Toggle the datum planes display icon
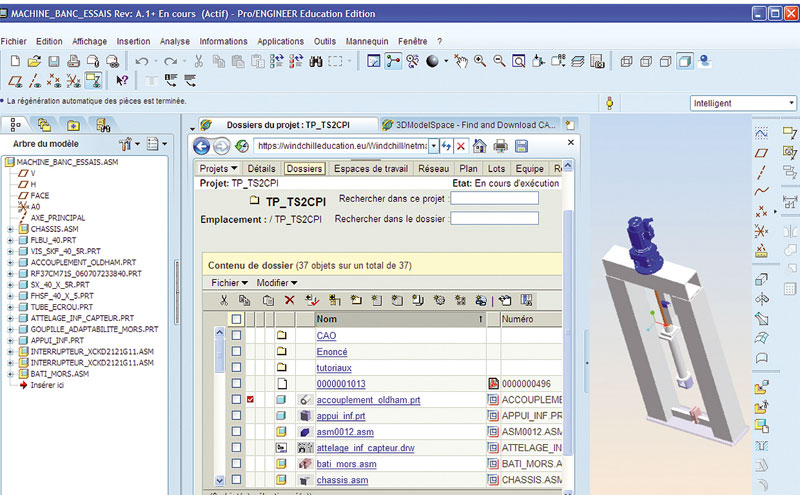Viewport: 800px width, 495px height. (x=15, y=80)
